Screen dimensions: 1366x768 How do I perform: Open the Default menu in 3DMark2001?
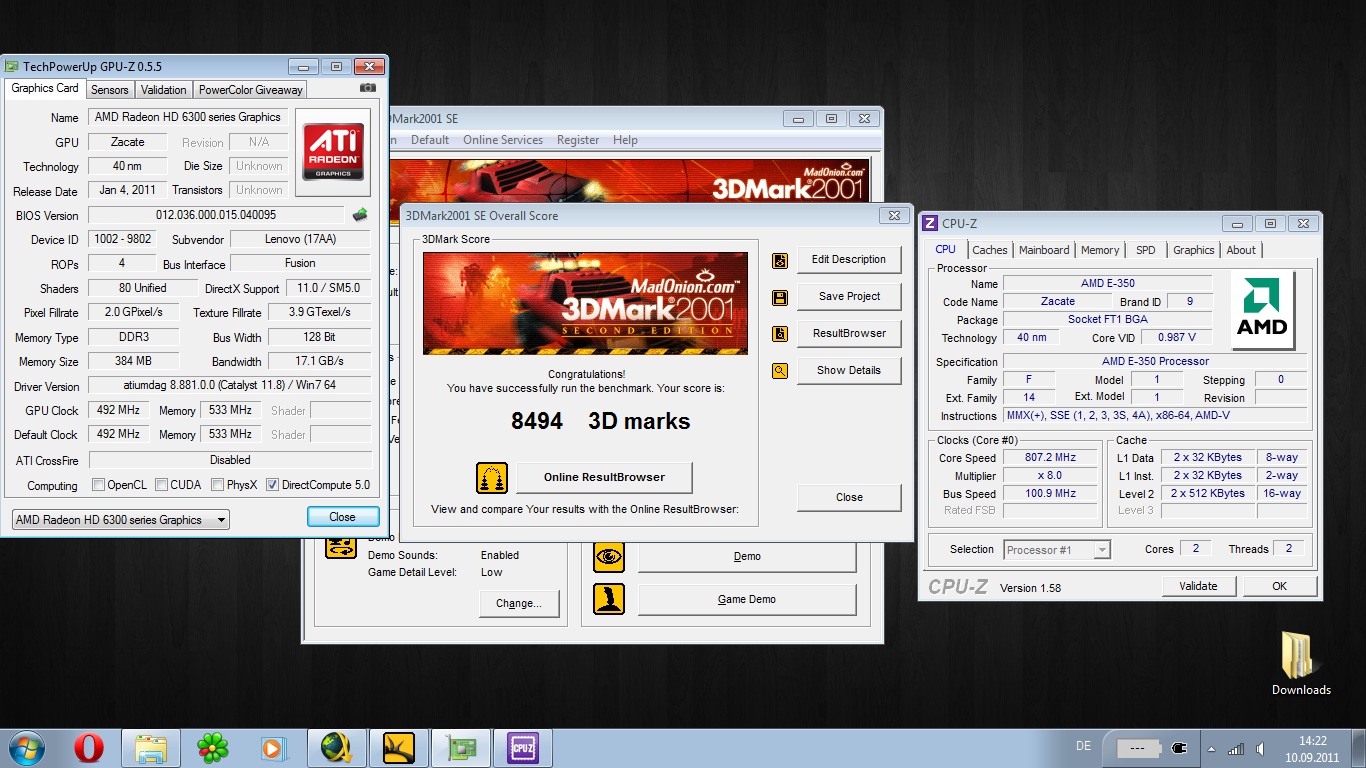430,140
